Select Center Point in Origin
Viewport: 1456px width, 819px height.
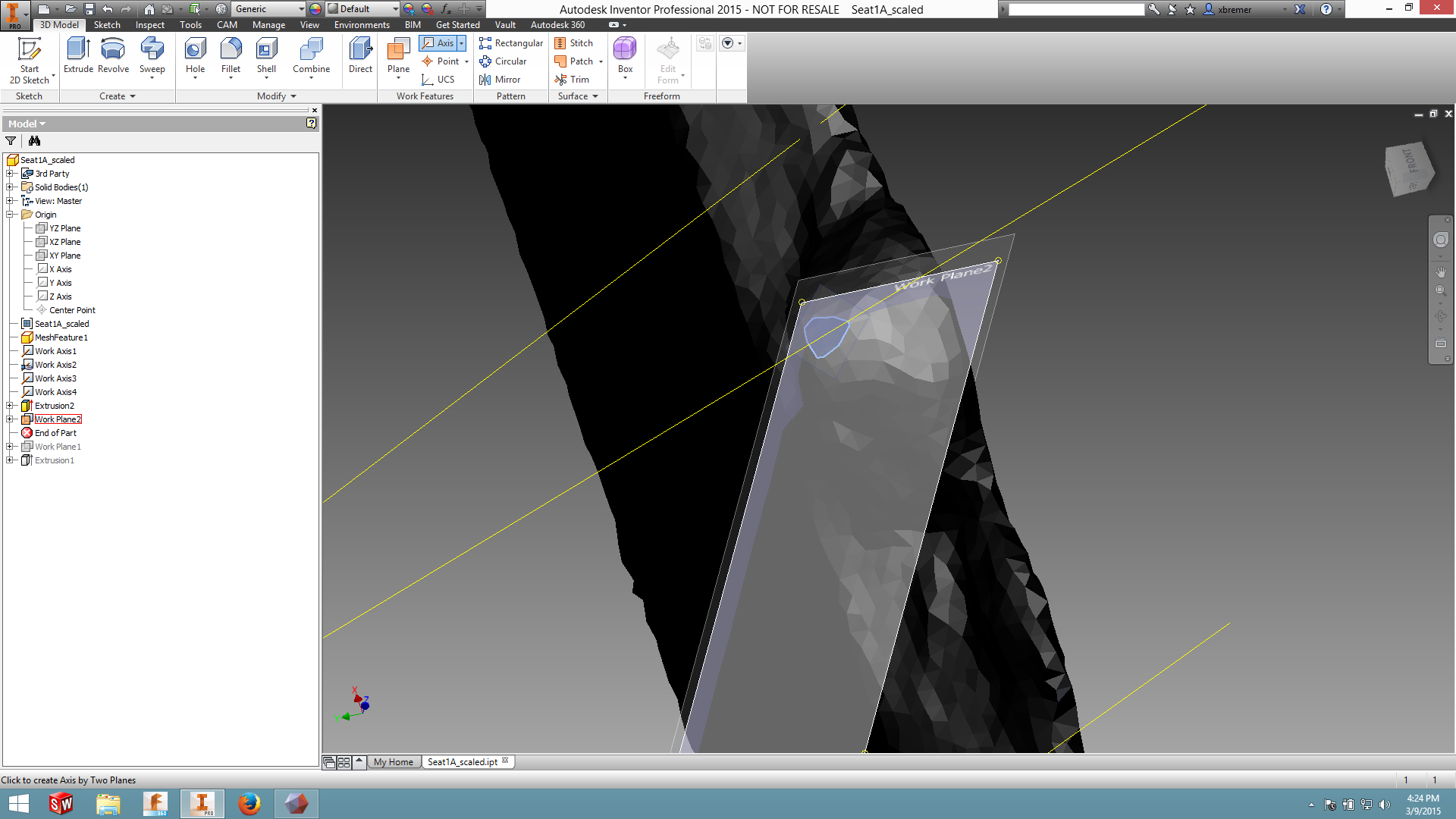tap(72, 310)
